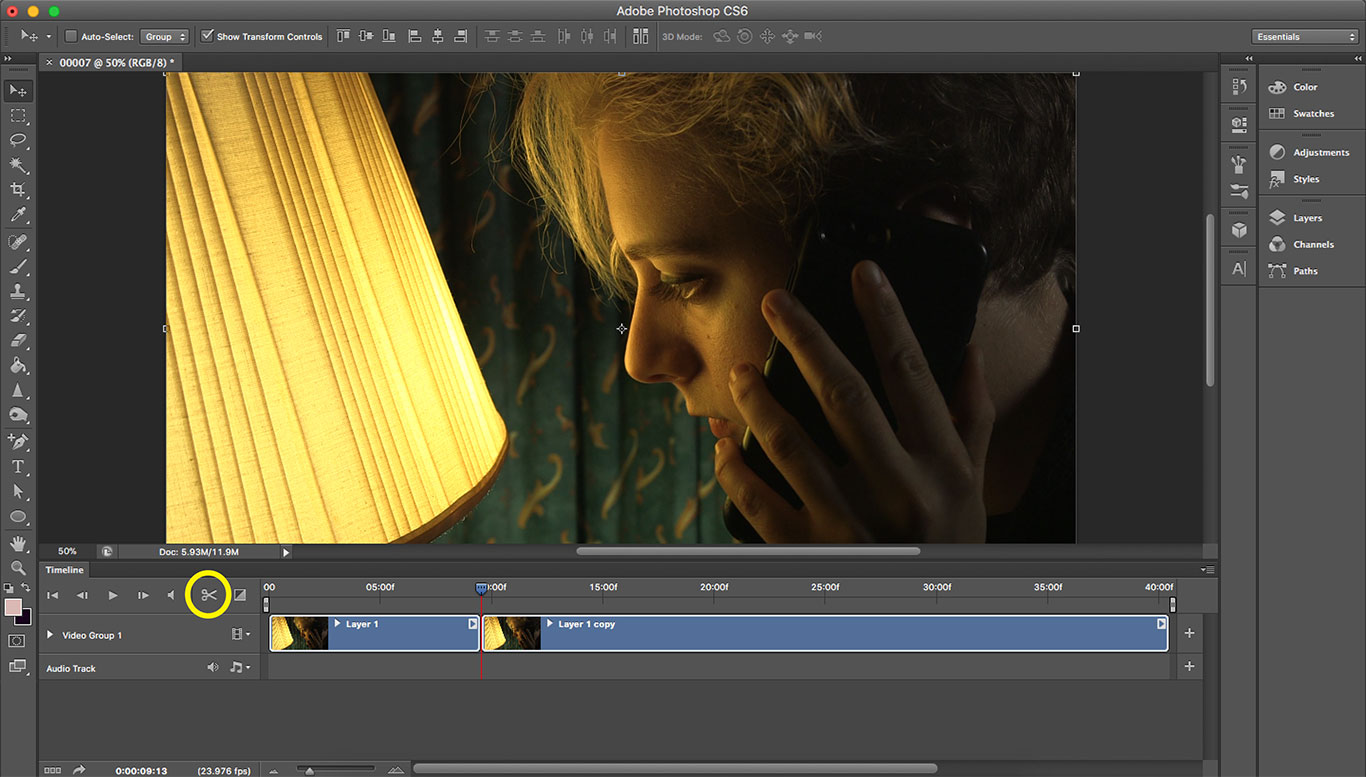
Task: Open the Swatches panel
Action: click(1311, 113)
